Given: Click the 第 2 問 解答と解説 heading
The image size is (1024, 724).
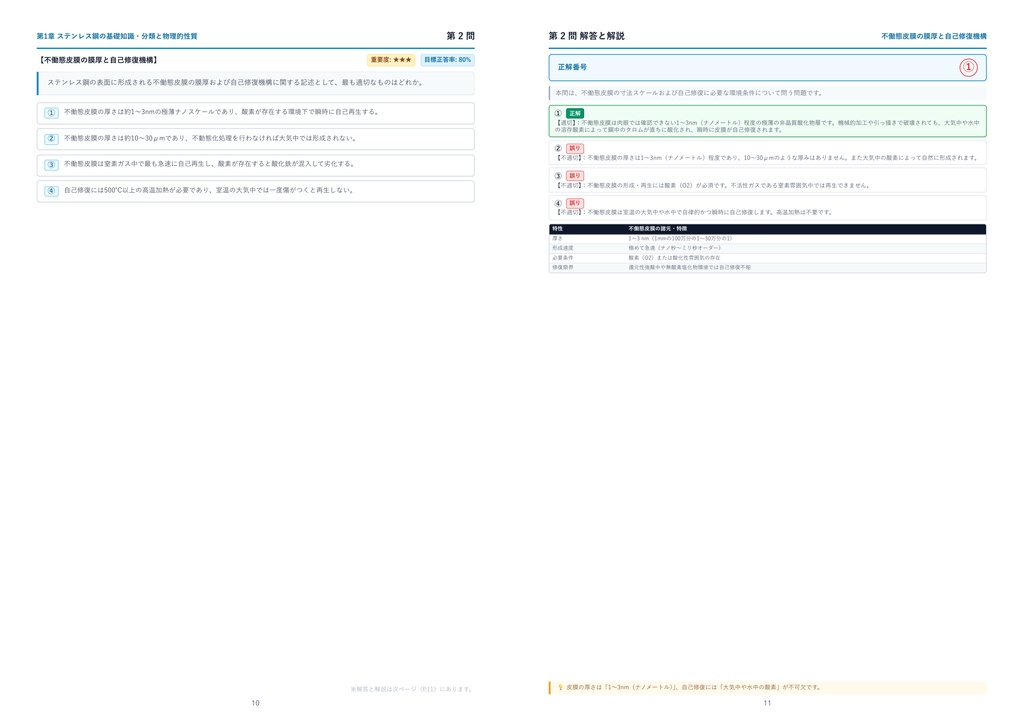Looking at the screenshot, I should pos(586,36).
